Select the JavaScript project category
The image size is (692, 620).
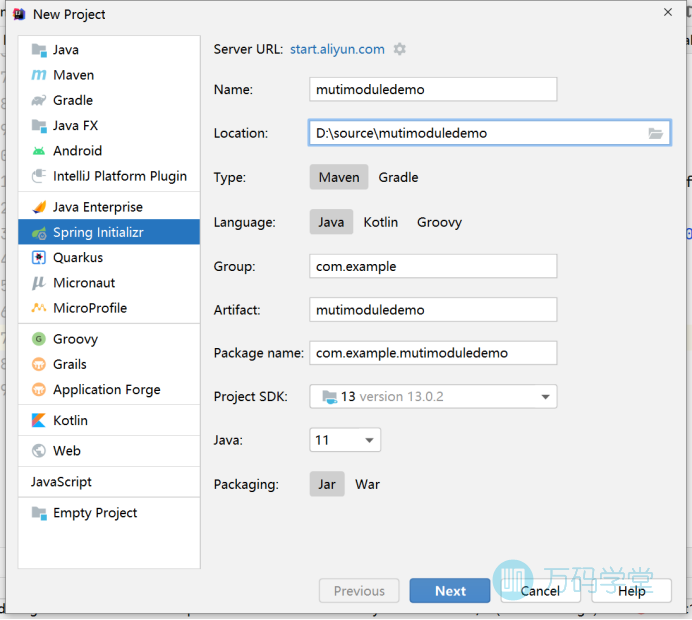(109, 482)
